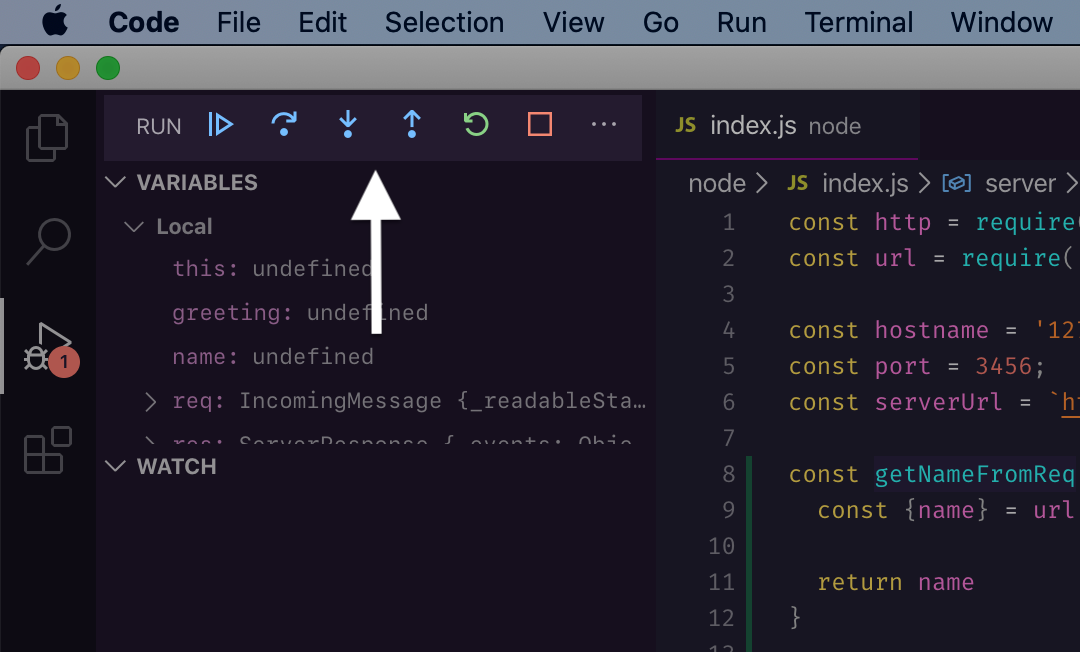Collapse the Local variables scope
1080x652 pixels.
tap(134, 226)
